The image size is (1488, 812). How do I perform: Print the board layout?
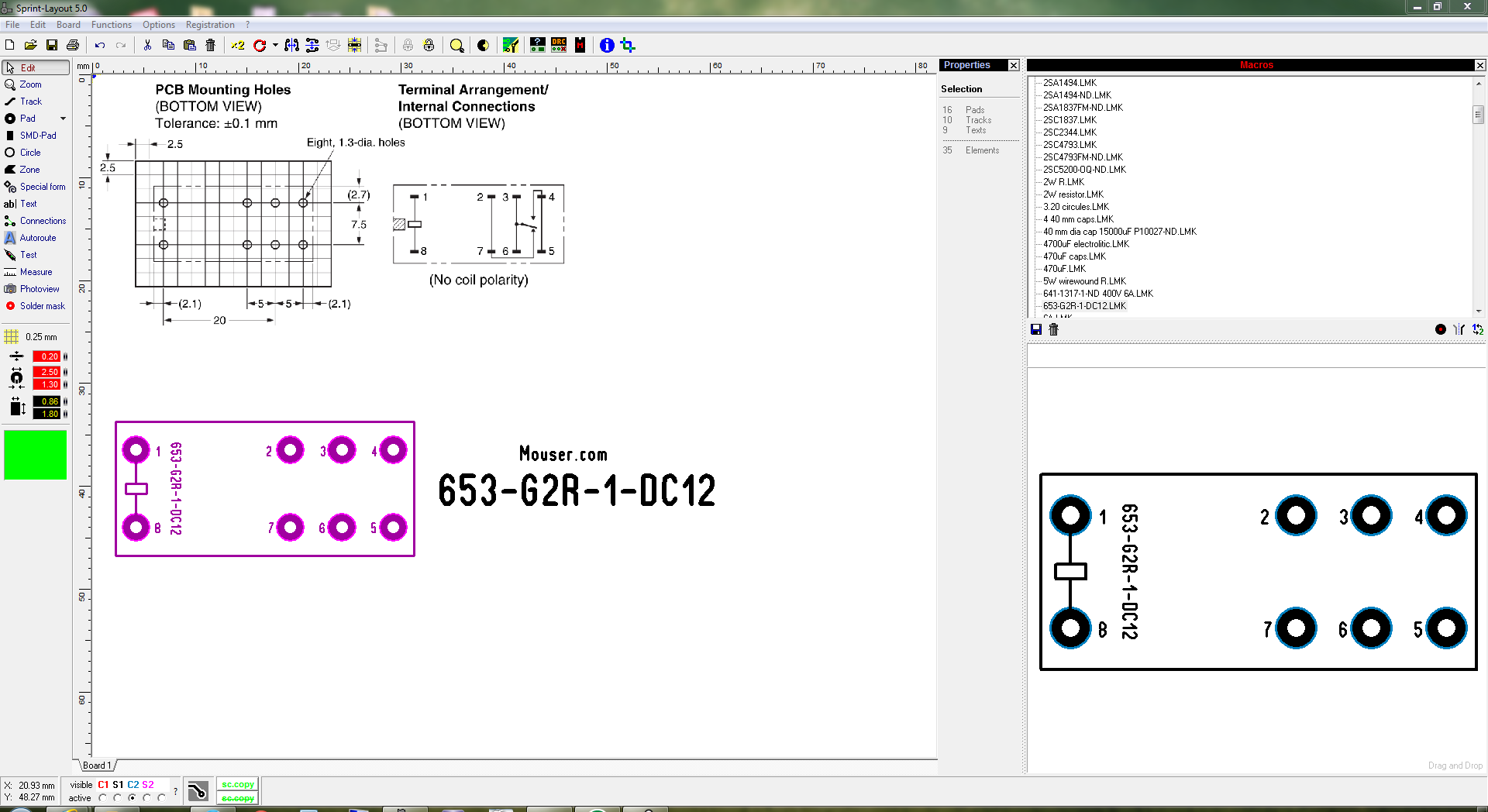pyautogui.click(x=73, y=46)
